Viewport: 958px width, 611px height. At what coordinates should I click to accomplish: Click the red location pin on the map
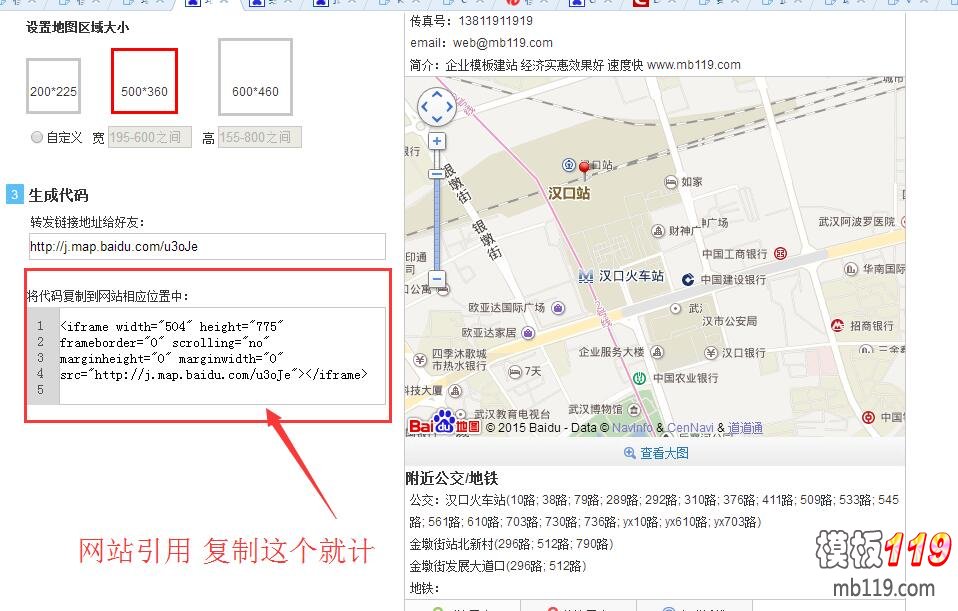click(584, 170)
